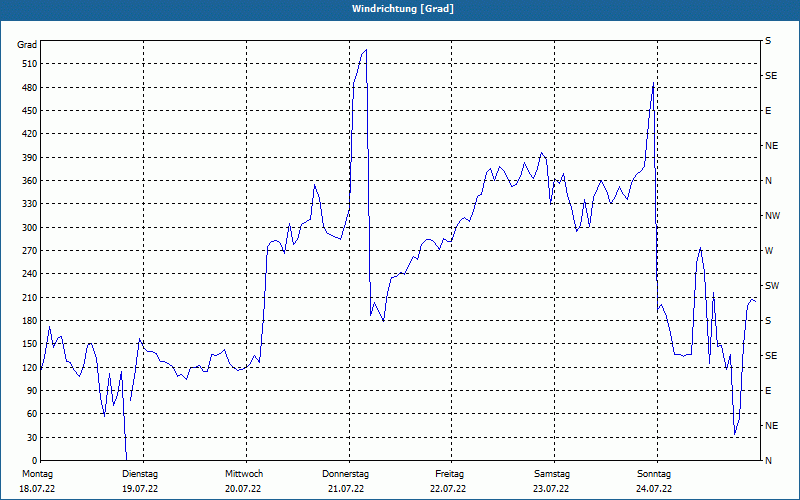This screenshot has width=800, height=500.
Task: Click the 180 degree axis label
Action: (x=30, y=321)
